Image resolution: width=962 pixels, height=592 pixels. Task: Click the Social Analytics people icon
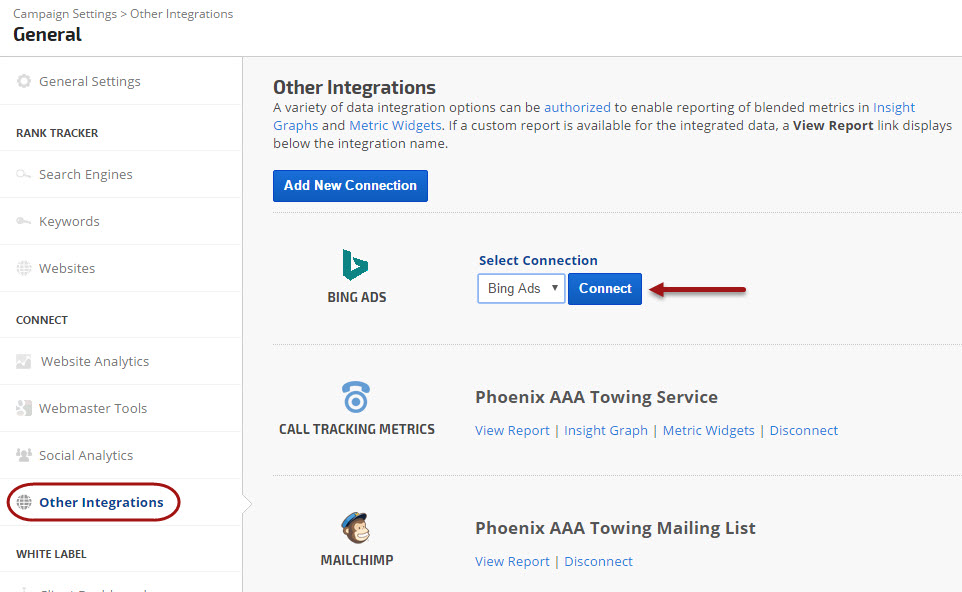[x=24, y=455]
